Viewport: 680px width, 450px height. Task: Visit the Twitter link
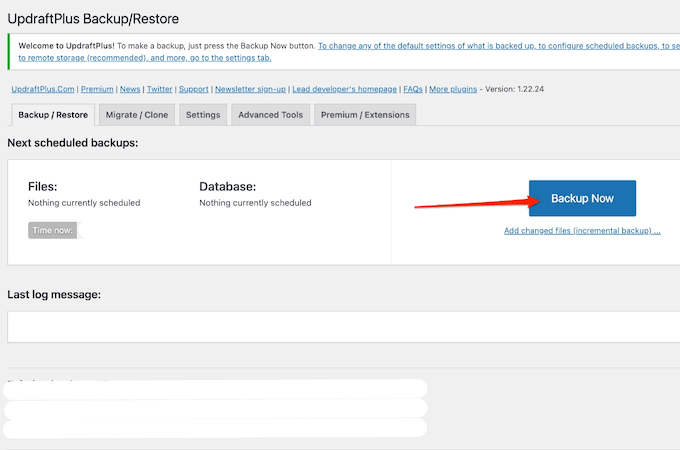point(160,89)
